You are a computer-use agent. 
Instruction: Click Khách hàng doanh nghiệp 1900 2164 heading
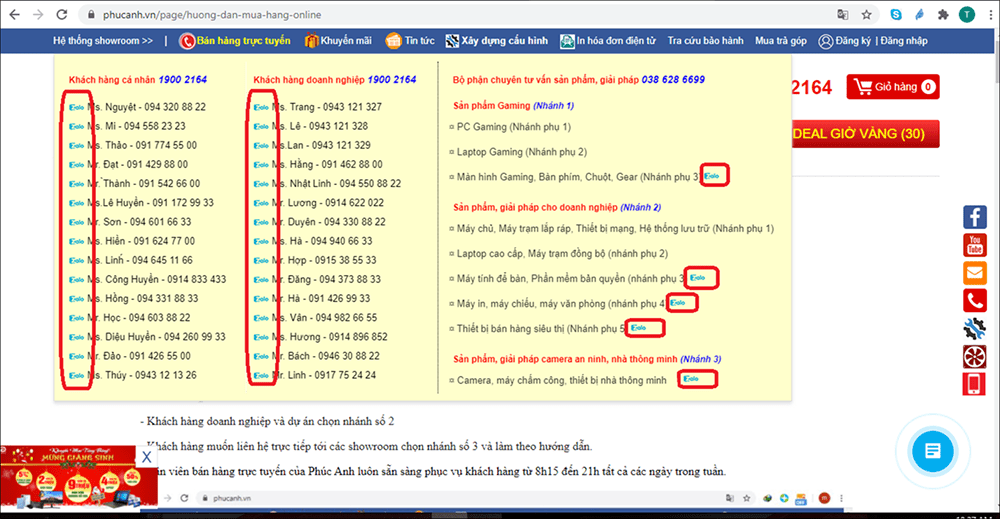[x=335, y=80]
